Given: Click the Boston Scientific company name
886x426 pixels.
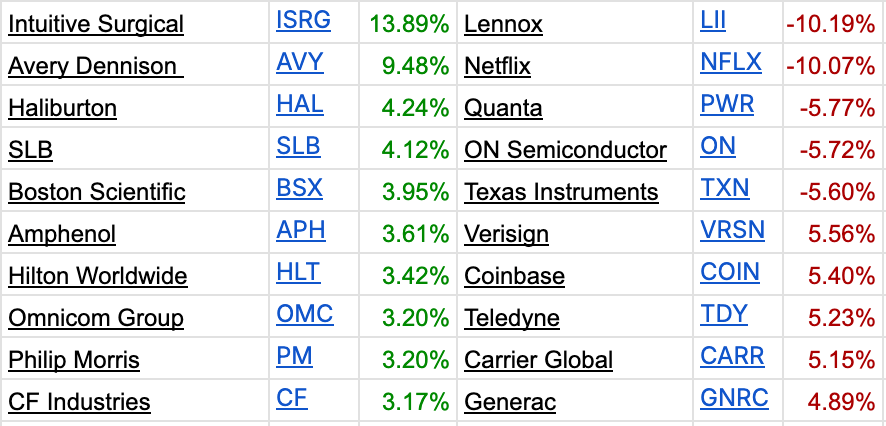Looking at the screenshot, I should click(97, 192).
